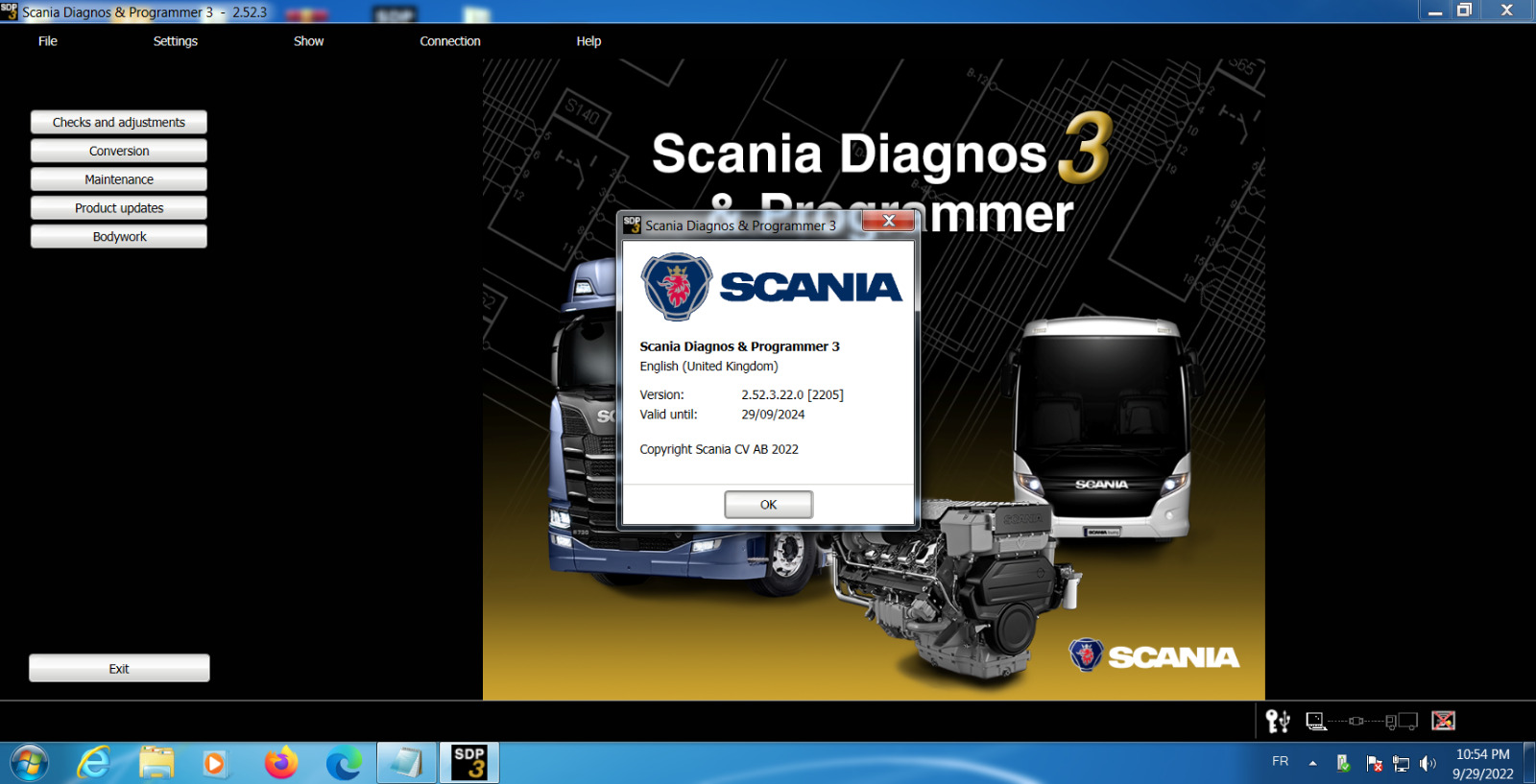Click the computer-to-vehicle connection status icon
1536x784 pixels.
coord(1361,721)
